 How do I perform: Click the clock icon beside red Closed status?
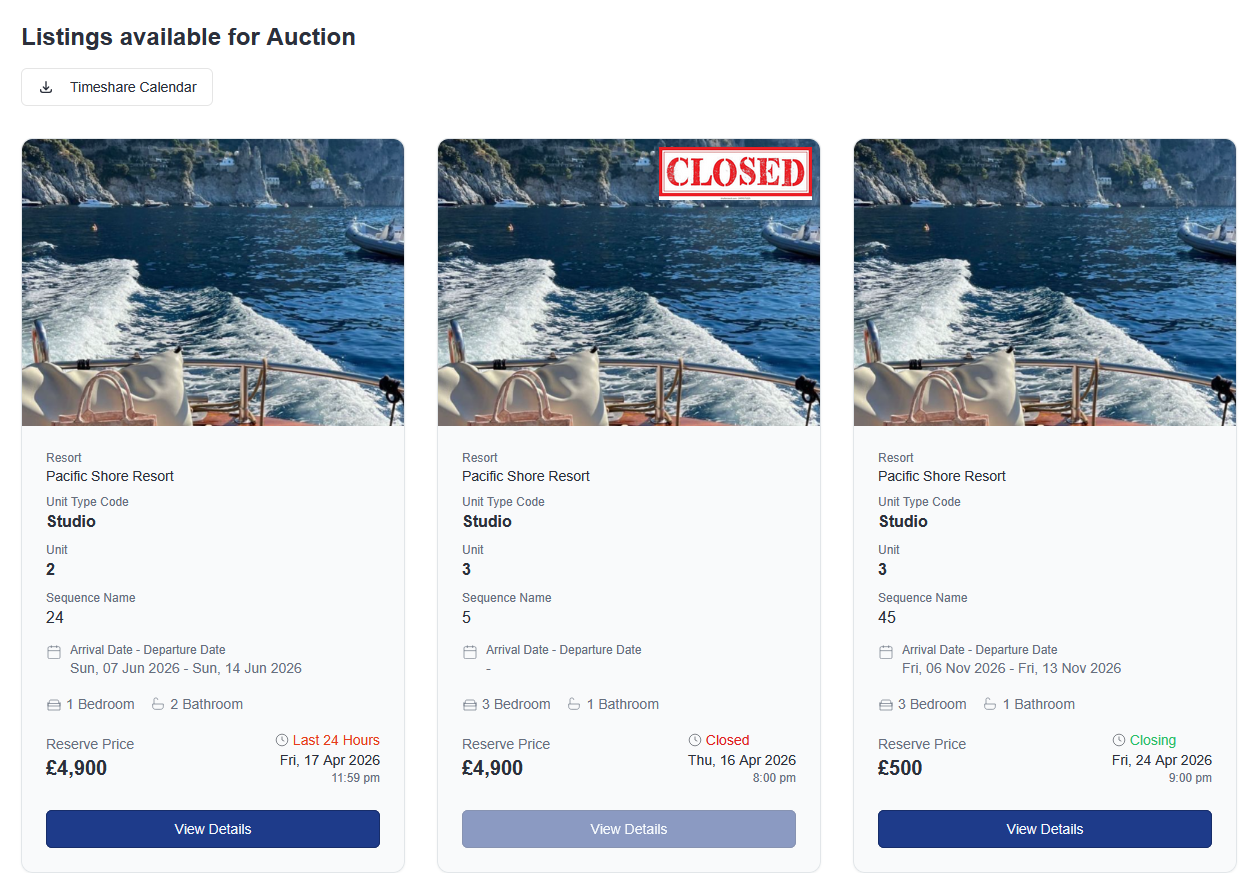click(695, 740)
